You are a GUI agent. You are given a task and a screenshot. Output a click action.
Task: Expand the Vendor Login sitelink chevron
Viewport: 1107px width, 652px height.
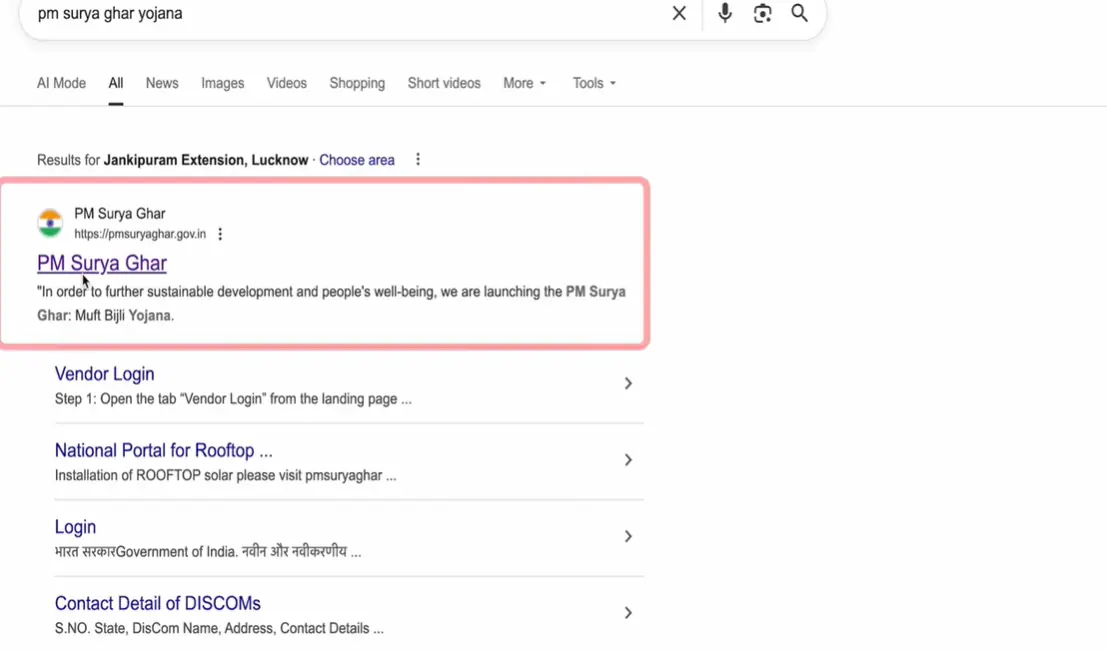point(628,383)
